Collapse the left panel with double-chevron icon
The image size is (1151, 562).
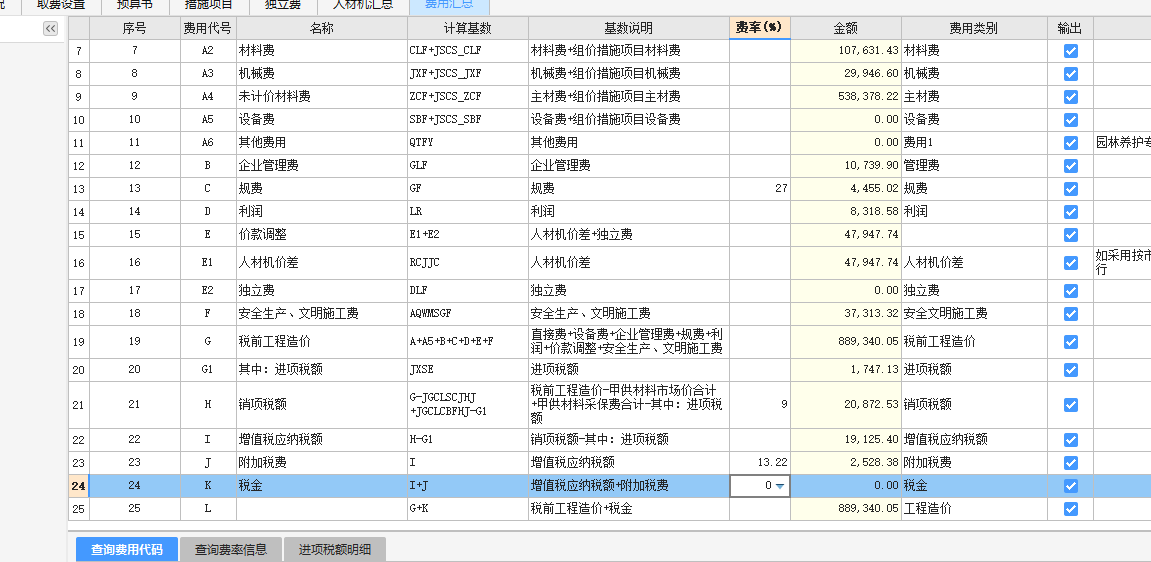pyautogui.click(x=50, y=29)
